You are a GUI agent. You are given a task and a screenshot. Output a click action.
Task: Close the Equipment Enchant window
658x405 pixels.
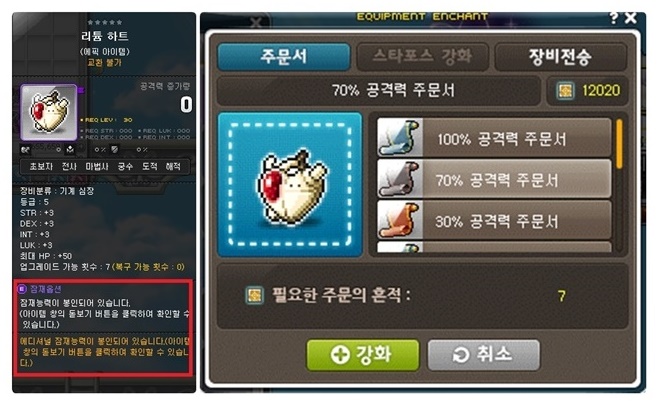coord(631,18)
